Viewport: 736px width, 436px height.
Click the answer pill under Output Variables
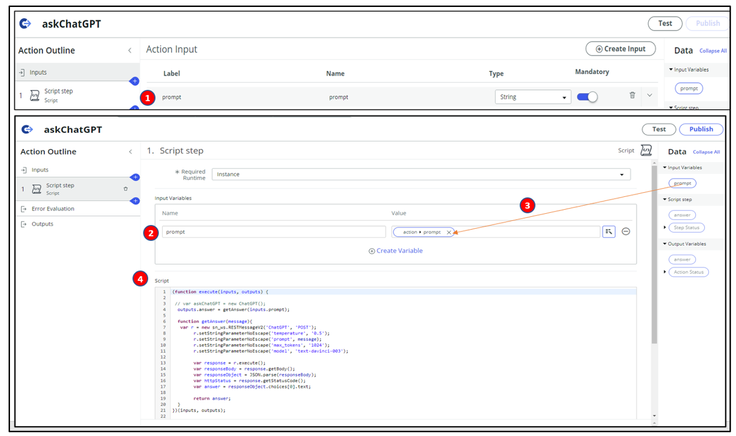[x=682, y=260]
